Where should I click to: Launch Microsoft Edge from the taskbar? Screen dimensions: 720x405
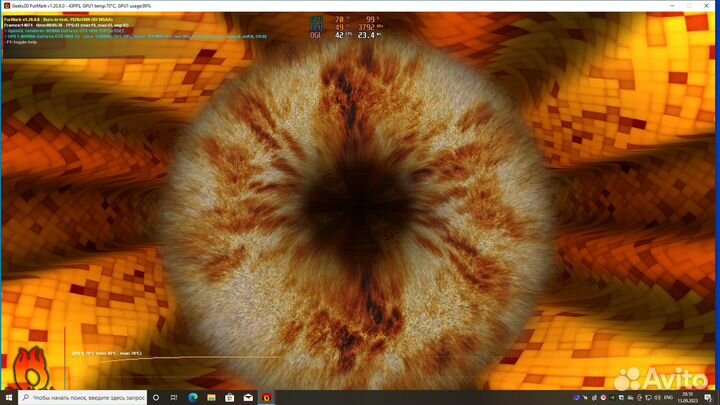(193, 398)
